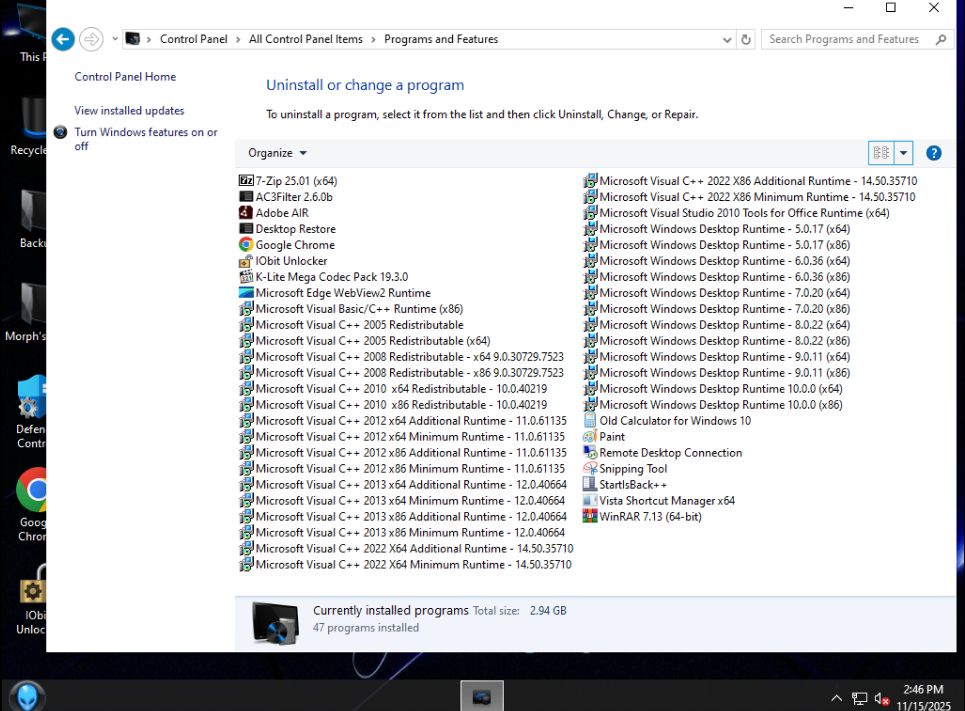Refresh the Programs and Features list
Screen dimensions: 965x711
coord(746,40)
